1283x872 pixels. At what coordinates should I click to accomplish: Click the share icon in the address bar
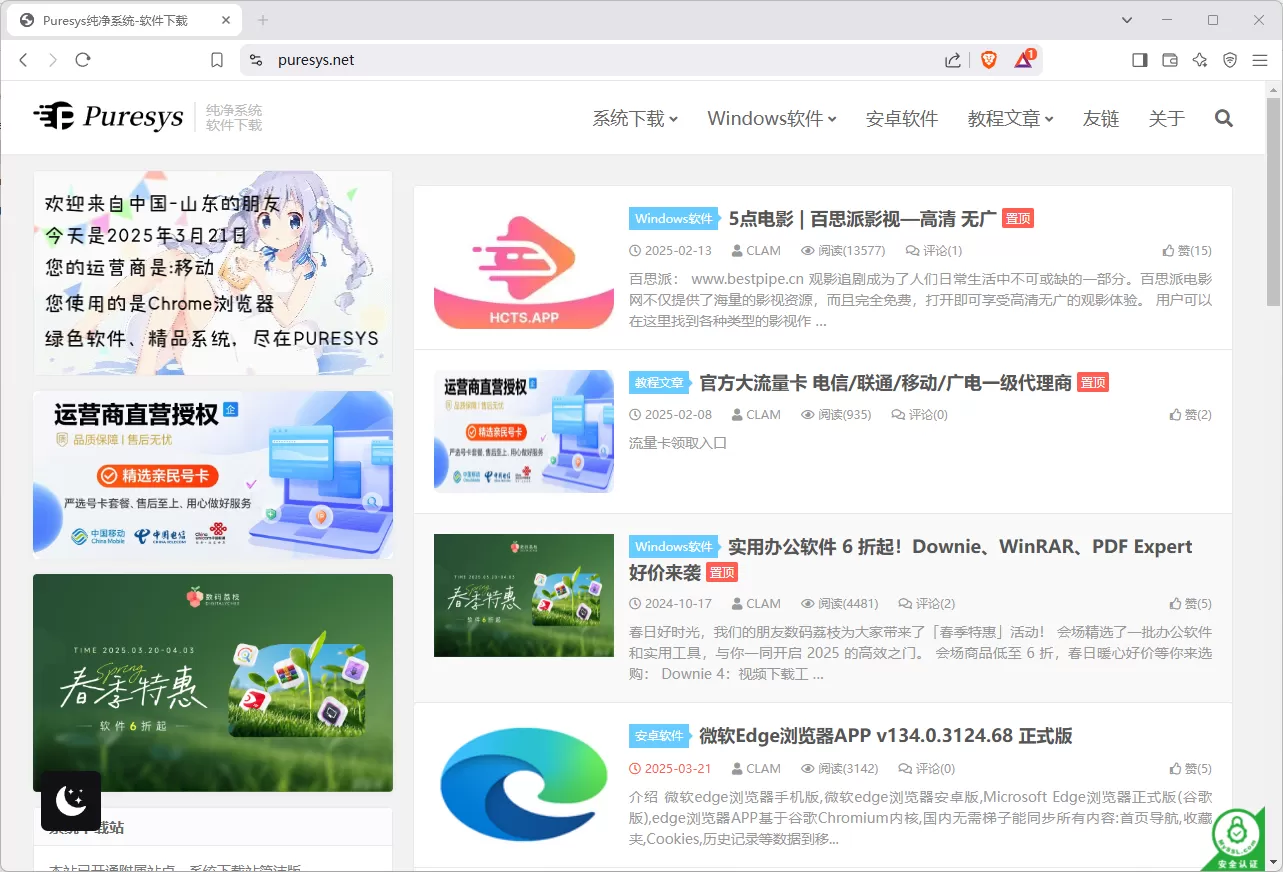(x=952, y=60)
